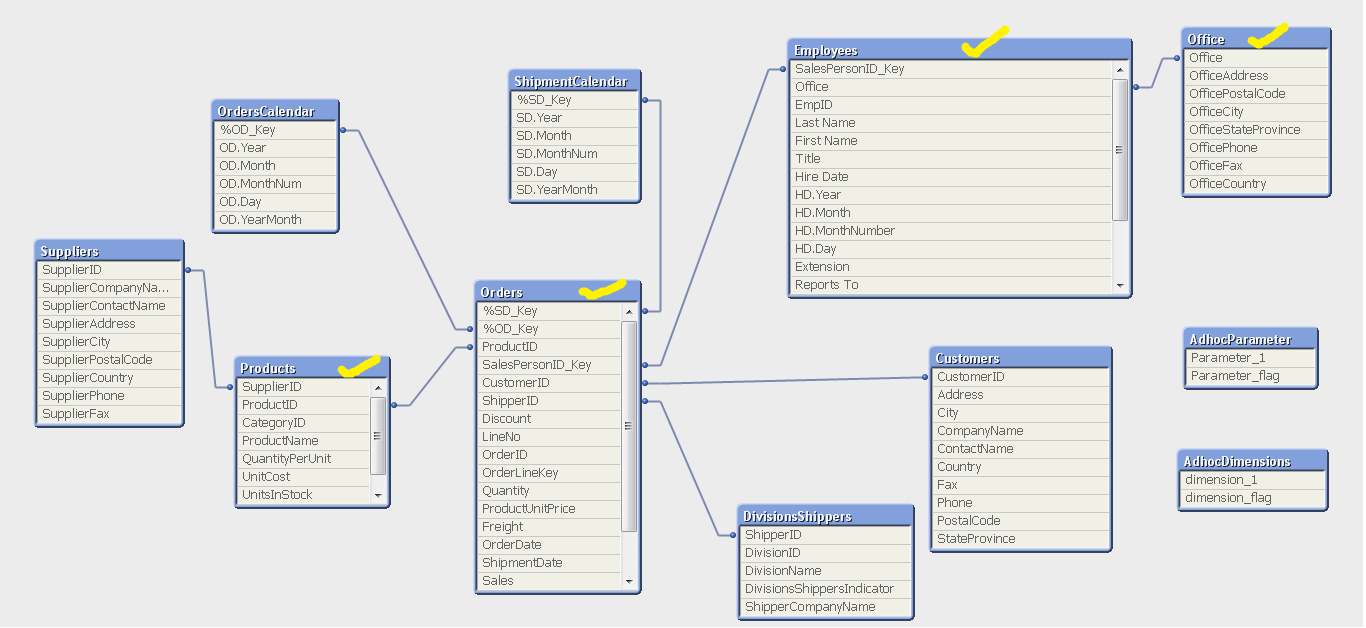The height and width of the screenshot is (628, 1366).
Task: Select the dimension_flag field
Action: tap(1253, 497)
